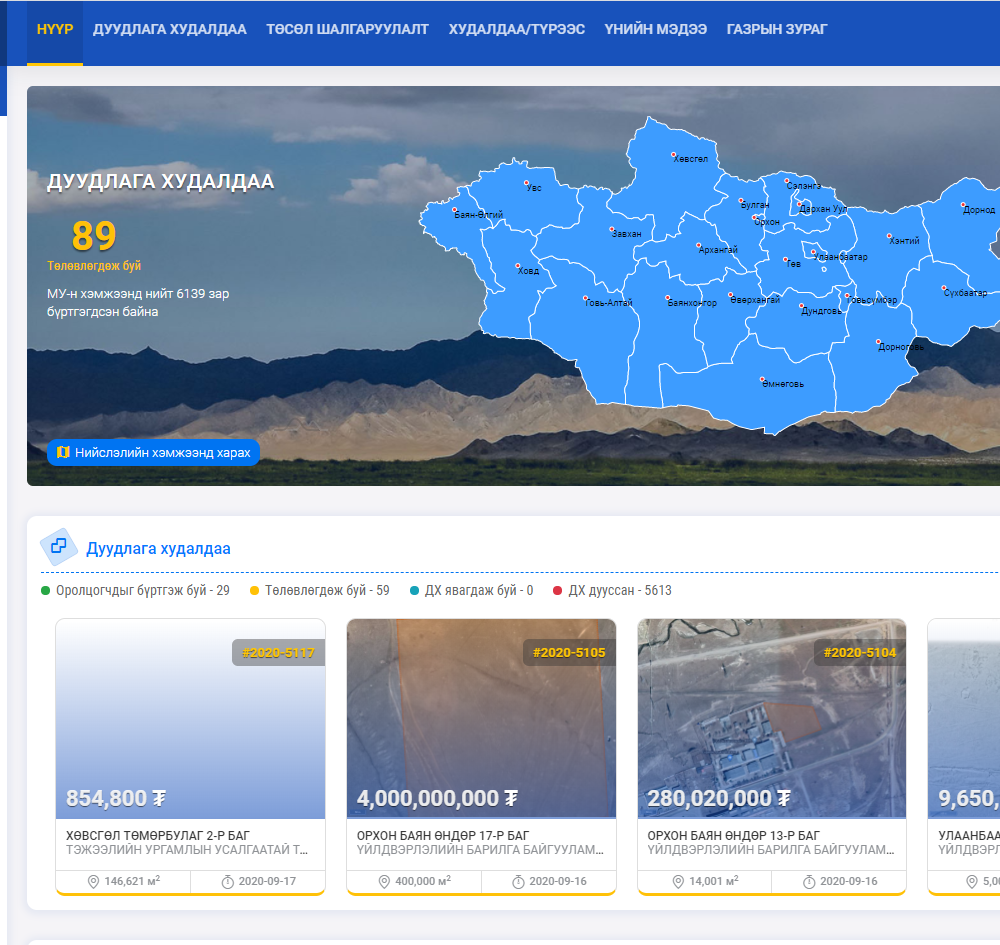
Task: Open auction card #2020-5117 image
Action: coord(190,719)
